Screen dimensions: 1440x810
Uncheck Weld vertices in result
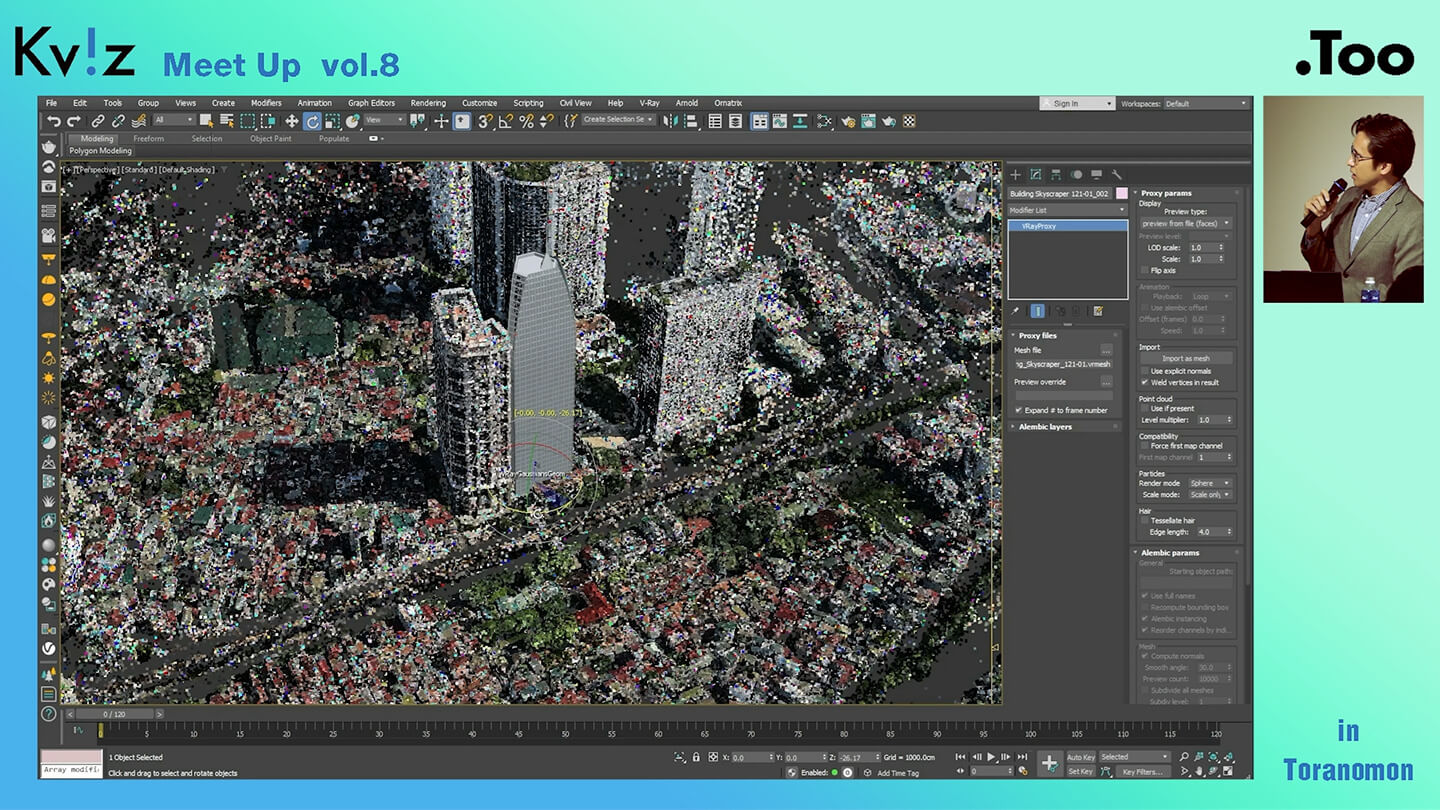point(1145,382)
